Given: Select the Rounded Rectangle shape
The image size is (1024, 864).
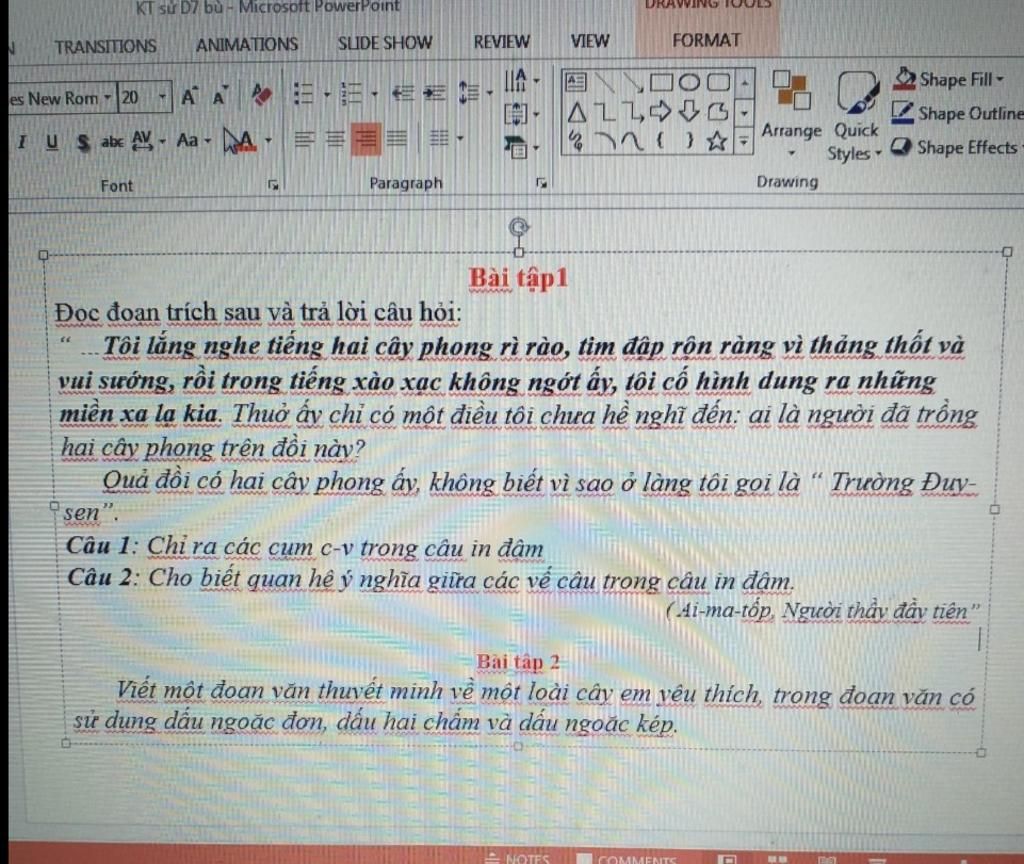Looking at the screenshot, I should tap(718, 82).
